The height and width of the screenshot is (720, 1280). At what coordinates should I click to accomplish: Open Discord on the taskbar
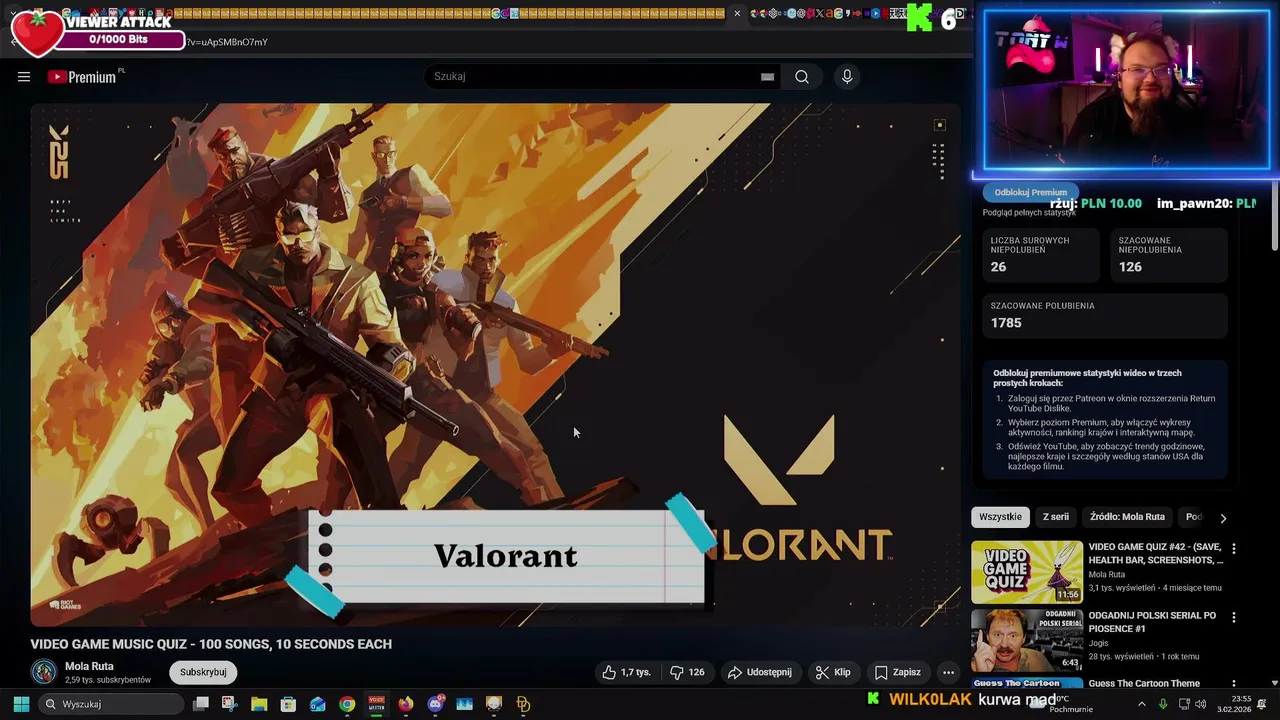435,704
